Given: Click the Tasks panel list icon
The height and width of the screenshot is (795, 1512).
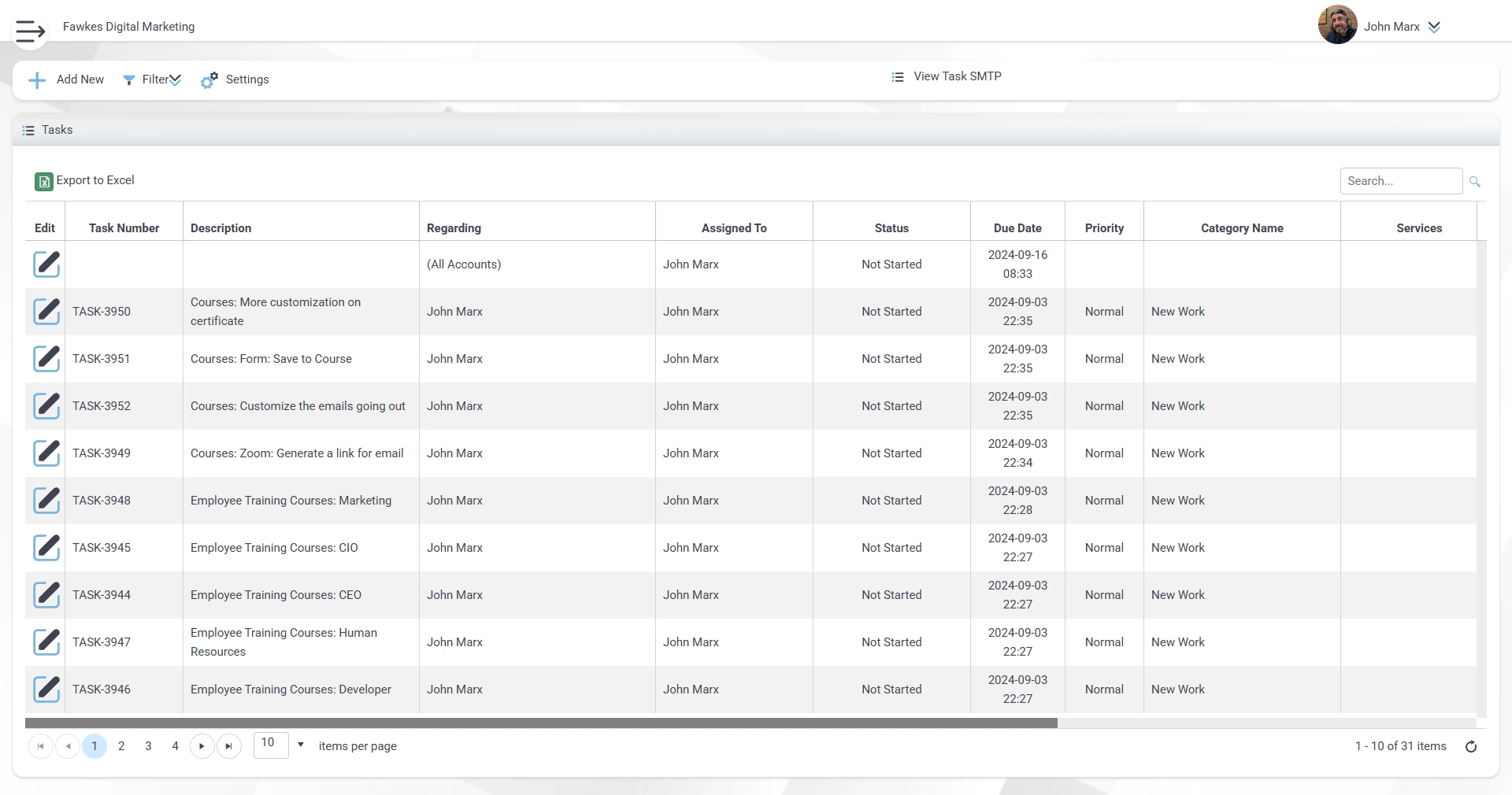Looking at the screenshot, I should [28, 131].
